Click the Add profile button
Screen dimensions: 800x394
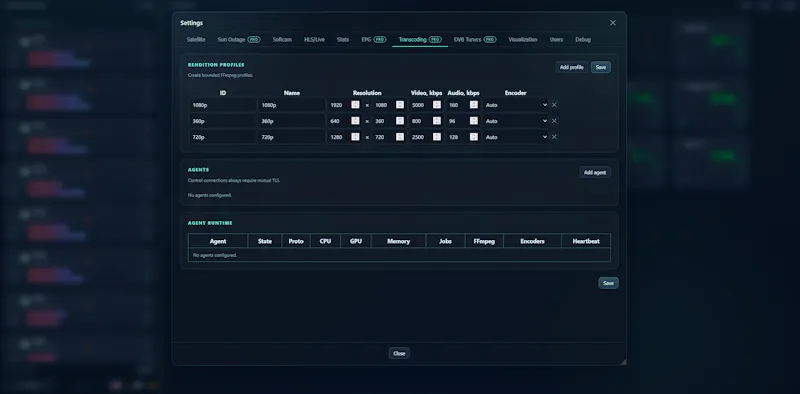pos(571,67)
